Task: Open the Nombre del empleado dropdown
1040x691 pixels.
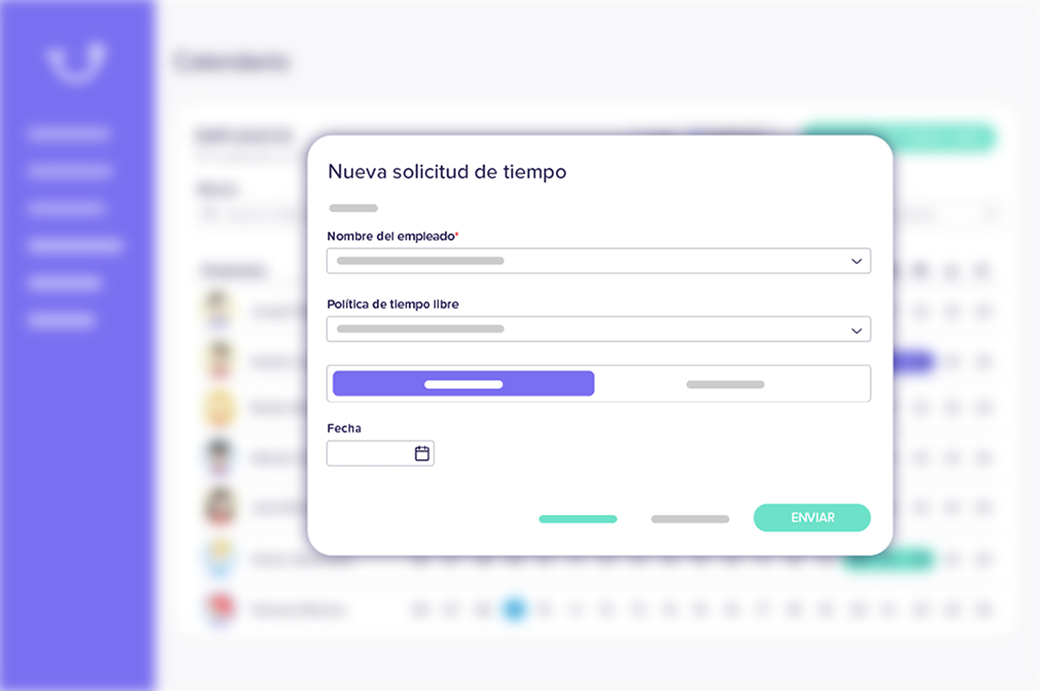Action: pyautogui.click(x=598, y=261)
